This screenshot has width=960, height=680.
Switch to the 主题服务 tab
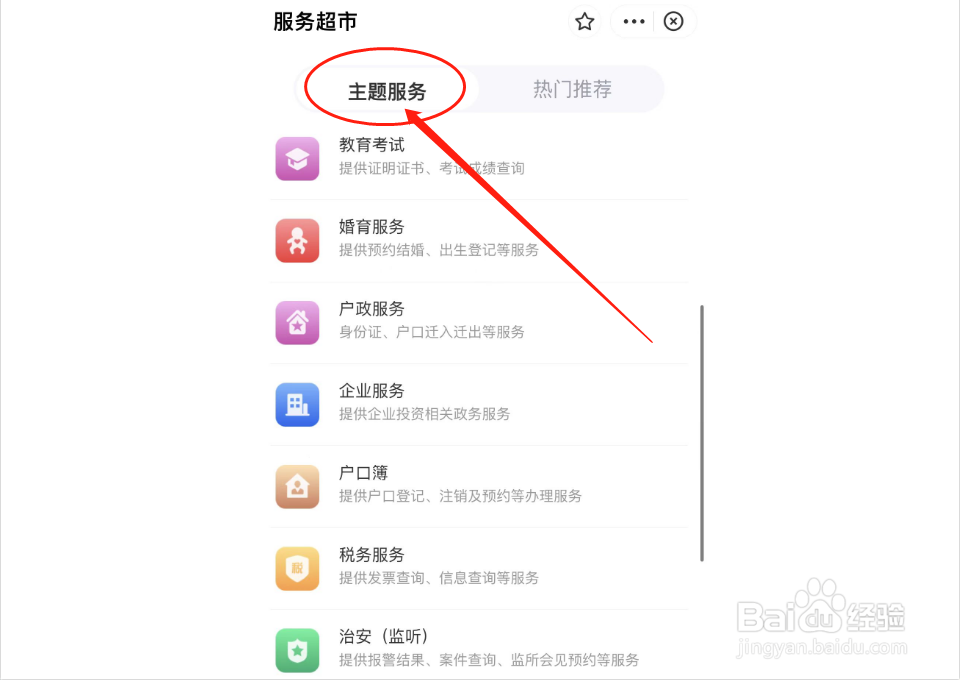tap(387, 91)
